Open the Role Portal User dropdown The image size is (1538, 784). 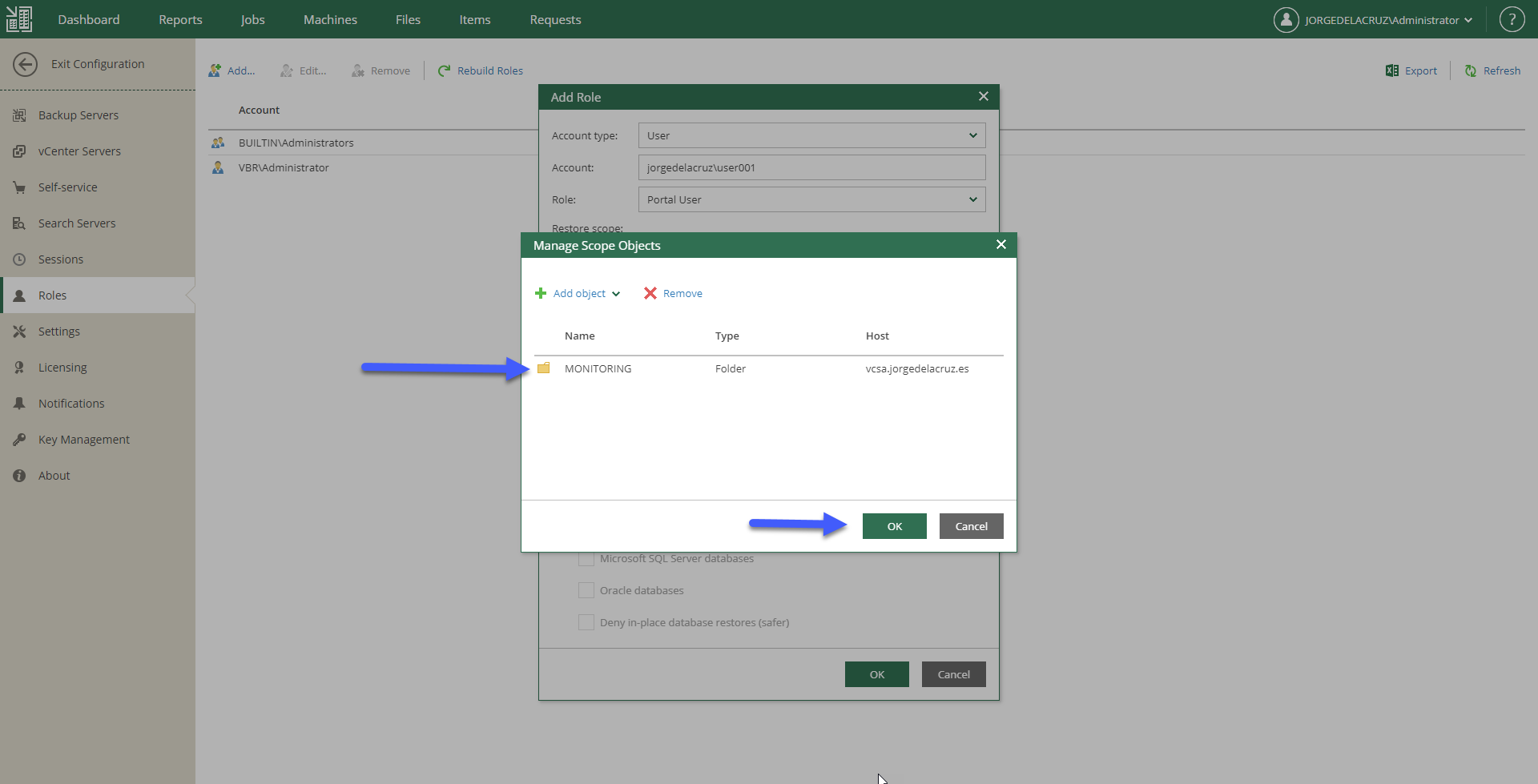pyautogui.click(x=811, y=199)
